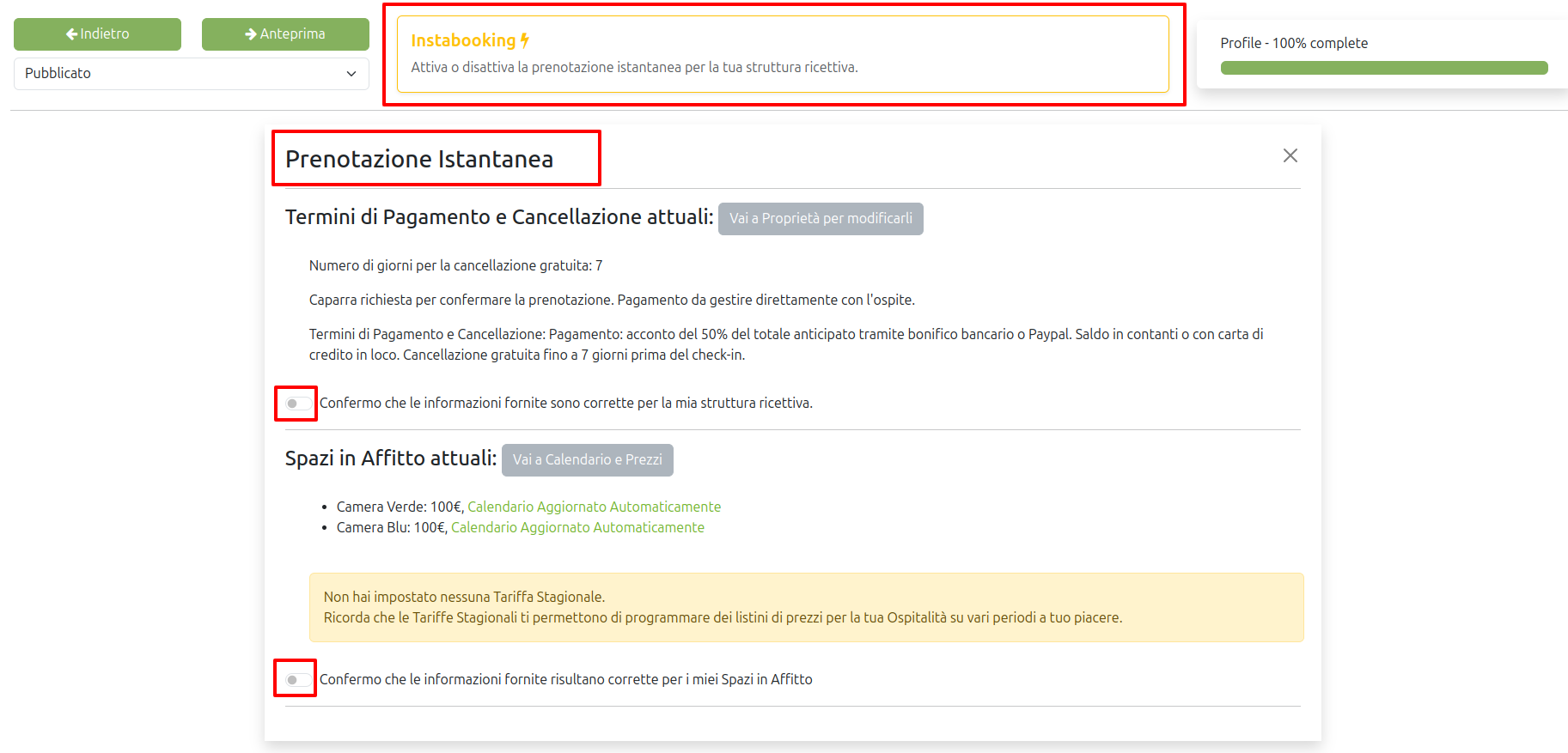Click the left arrow icon on Indietro
The image size is (1568, 753).
(71, 34)
